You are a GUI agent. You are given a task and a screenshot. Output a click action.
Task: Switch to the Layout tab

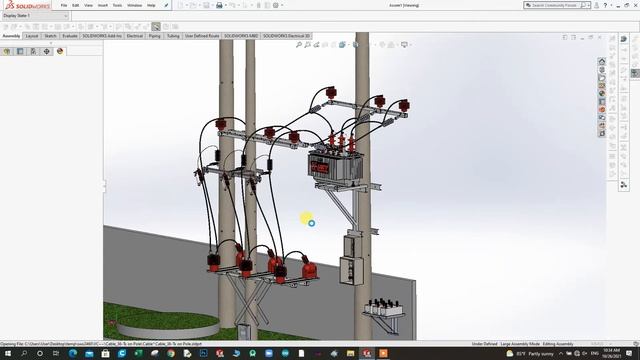[x=32, y=36]
